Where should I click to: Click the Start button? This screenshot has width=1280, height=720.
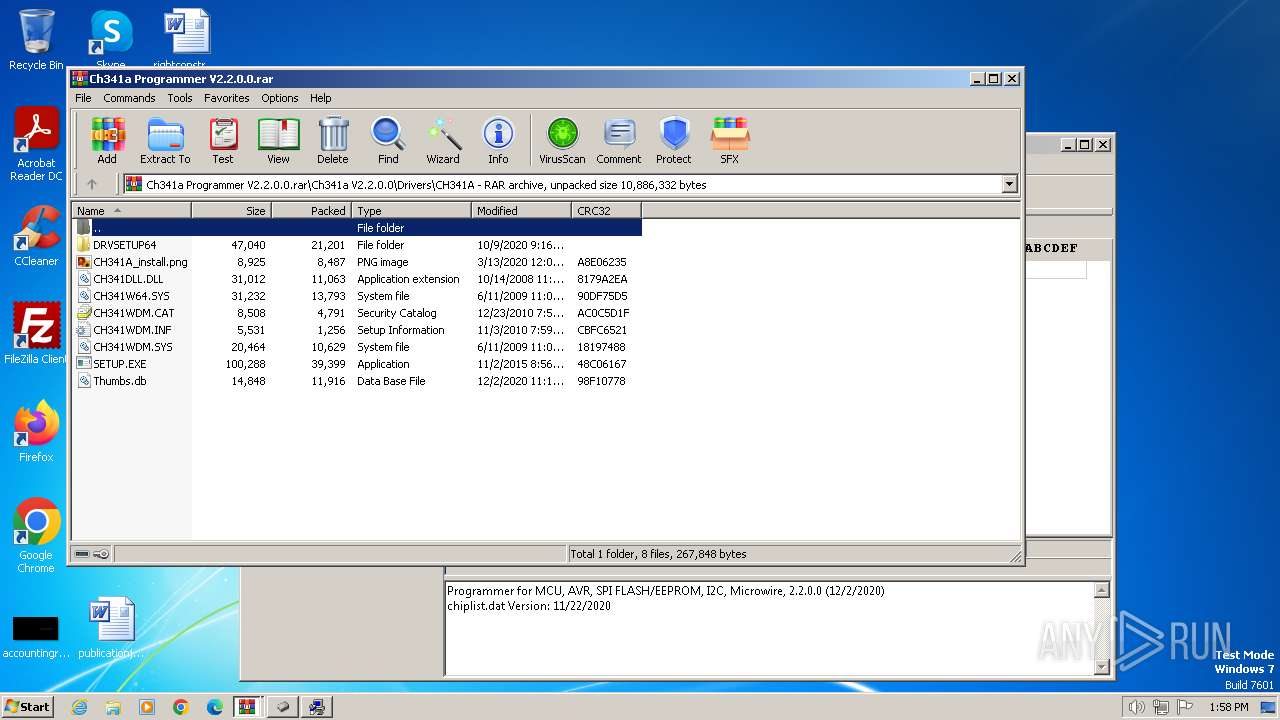(28, 707)
